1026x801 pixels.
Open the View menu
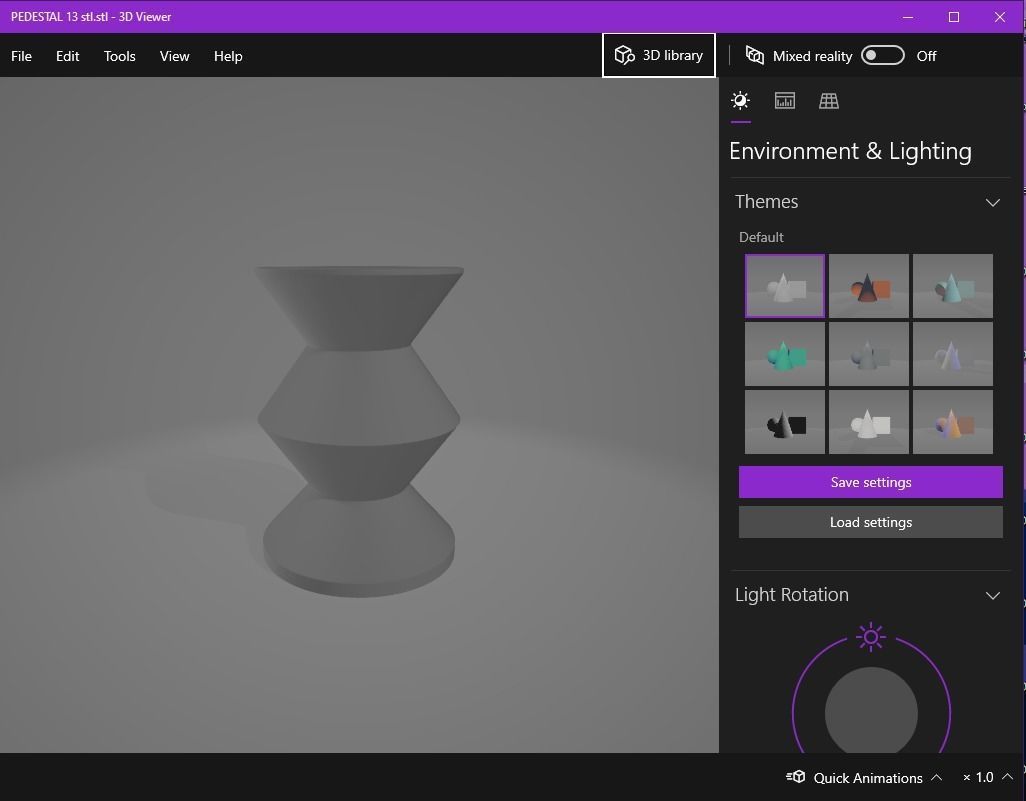coord(175,56)
